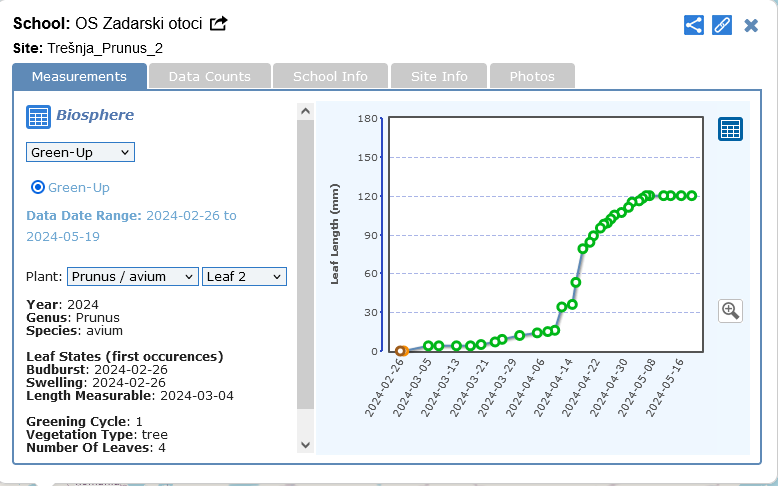Click the magnifier zoom chart icon
The height and width of the screenshot is (486, 778).
coord(730,310)
